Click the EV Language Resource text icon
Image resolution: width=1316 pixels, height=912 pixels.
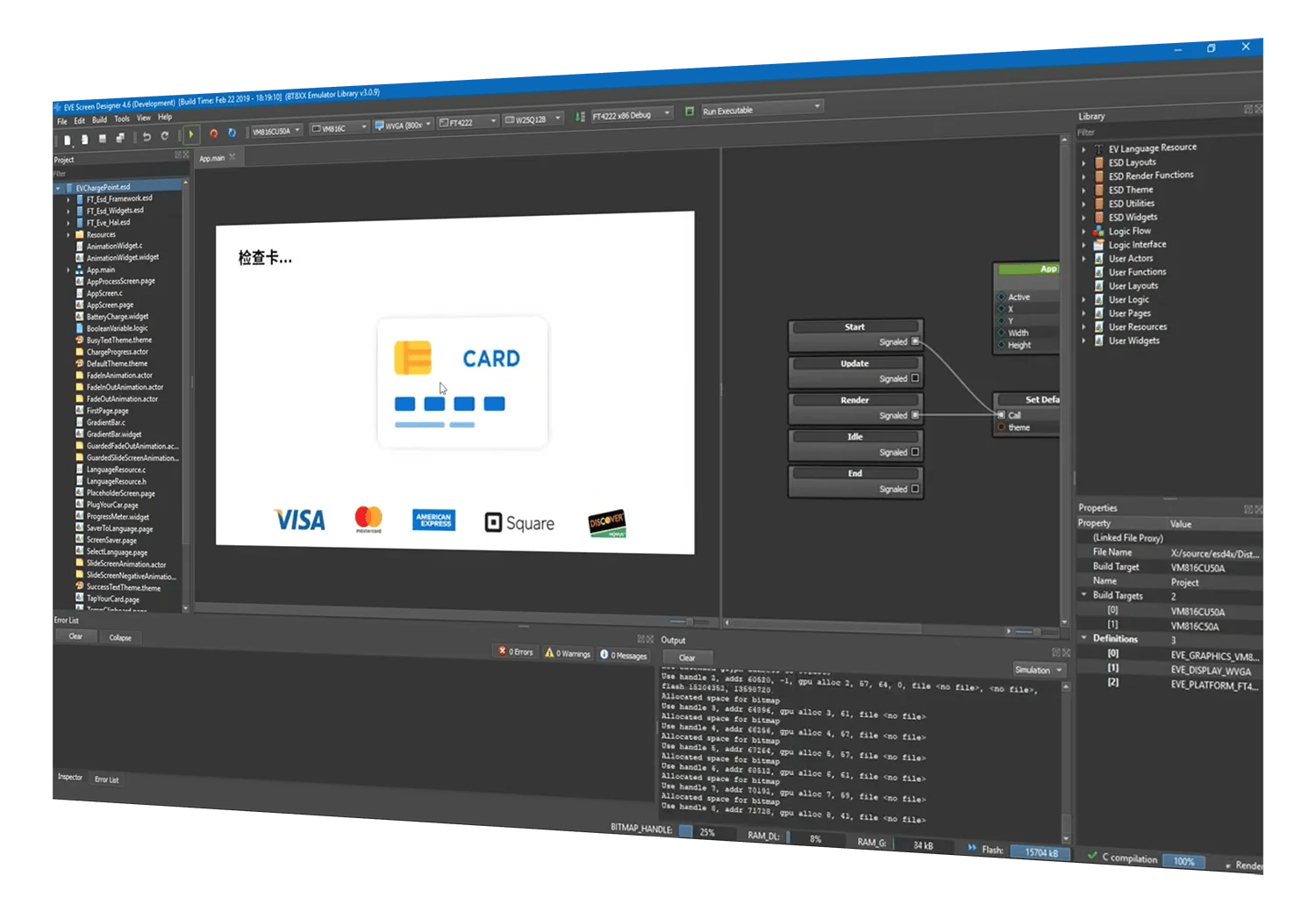tap(1098, 149)
